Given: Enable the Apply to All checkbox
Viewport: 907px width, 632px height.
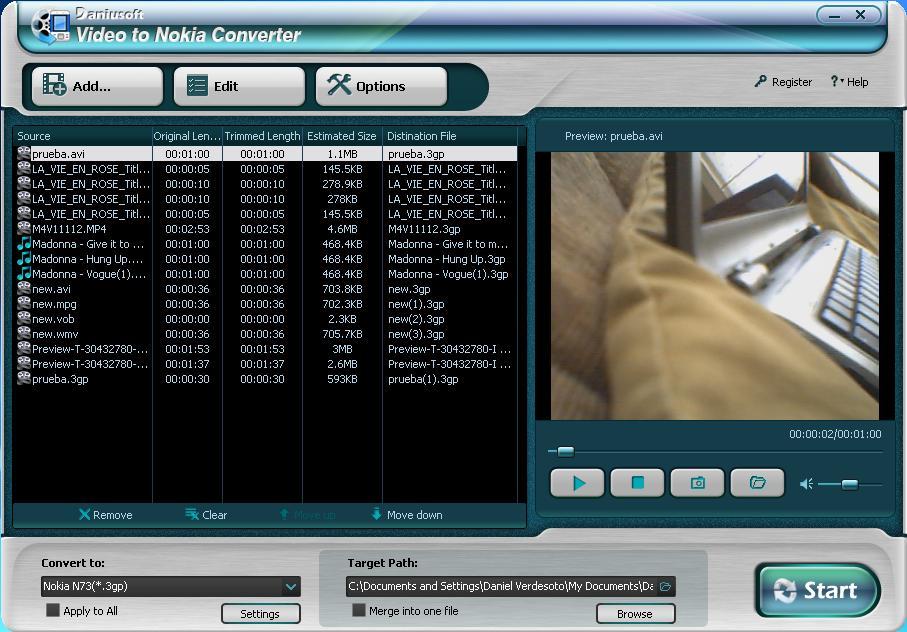Looking at the screenshot, I should pos(53,611).
